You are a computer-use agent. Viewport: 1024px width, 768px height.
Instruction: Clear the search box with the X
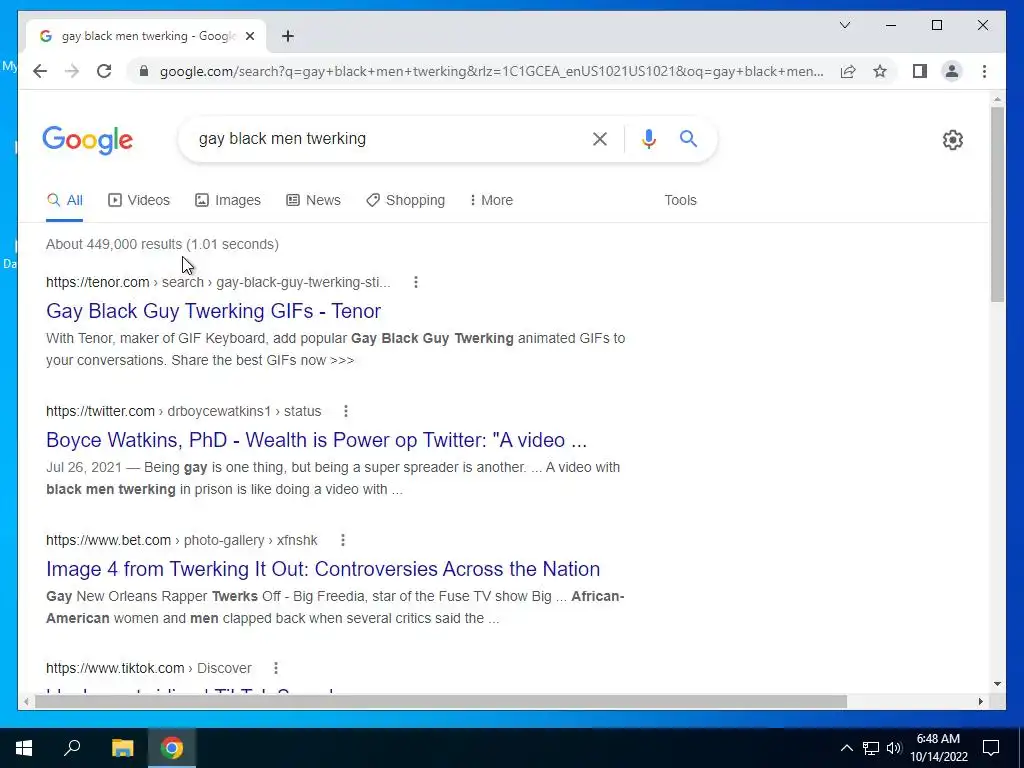[x=600, y=139]
